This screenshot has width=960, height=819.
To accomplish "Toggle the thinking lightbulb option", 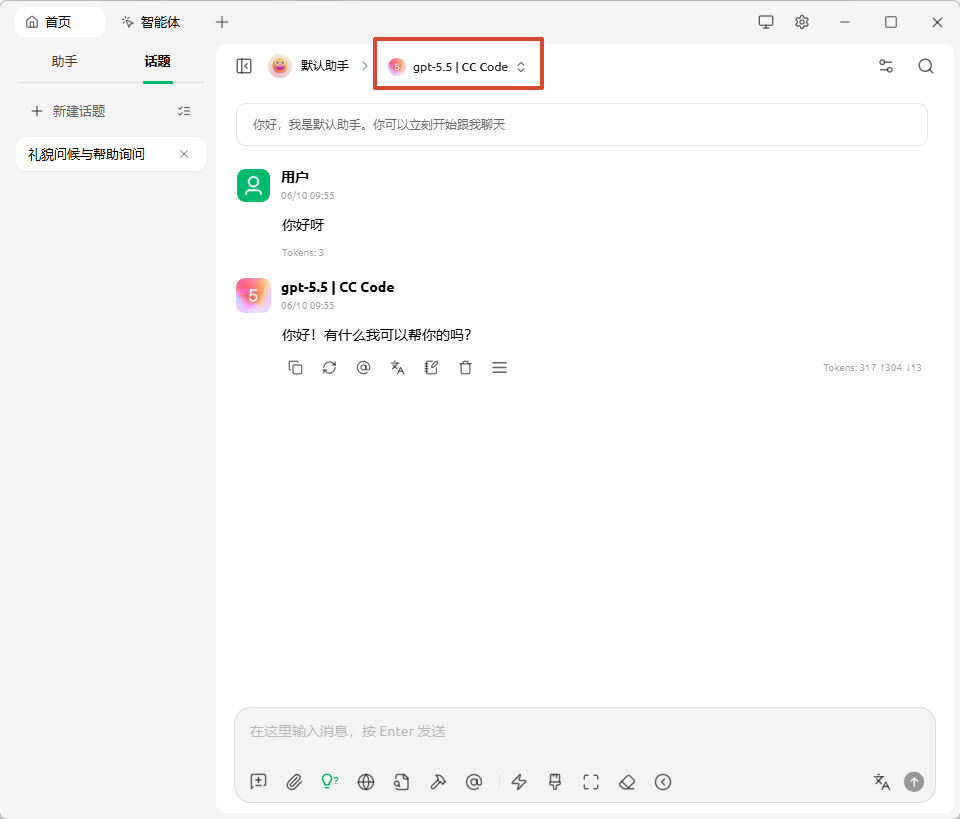I will pos(329,782).
